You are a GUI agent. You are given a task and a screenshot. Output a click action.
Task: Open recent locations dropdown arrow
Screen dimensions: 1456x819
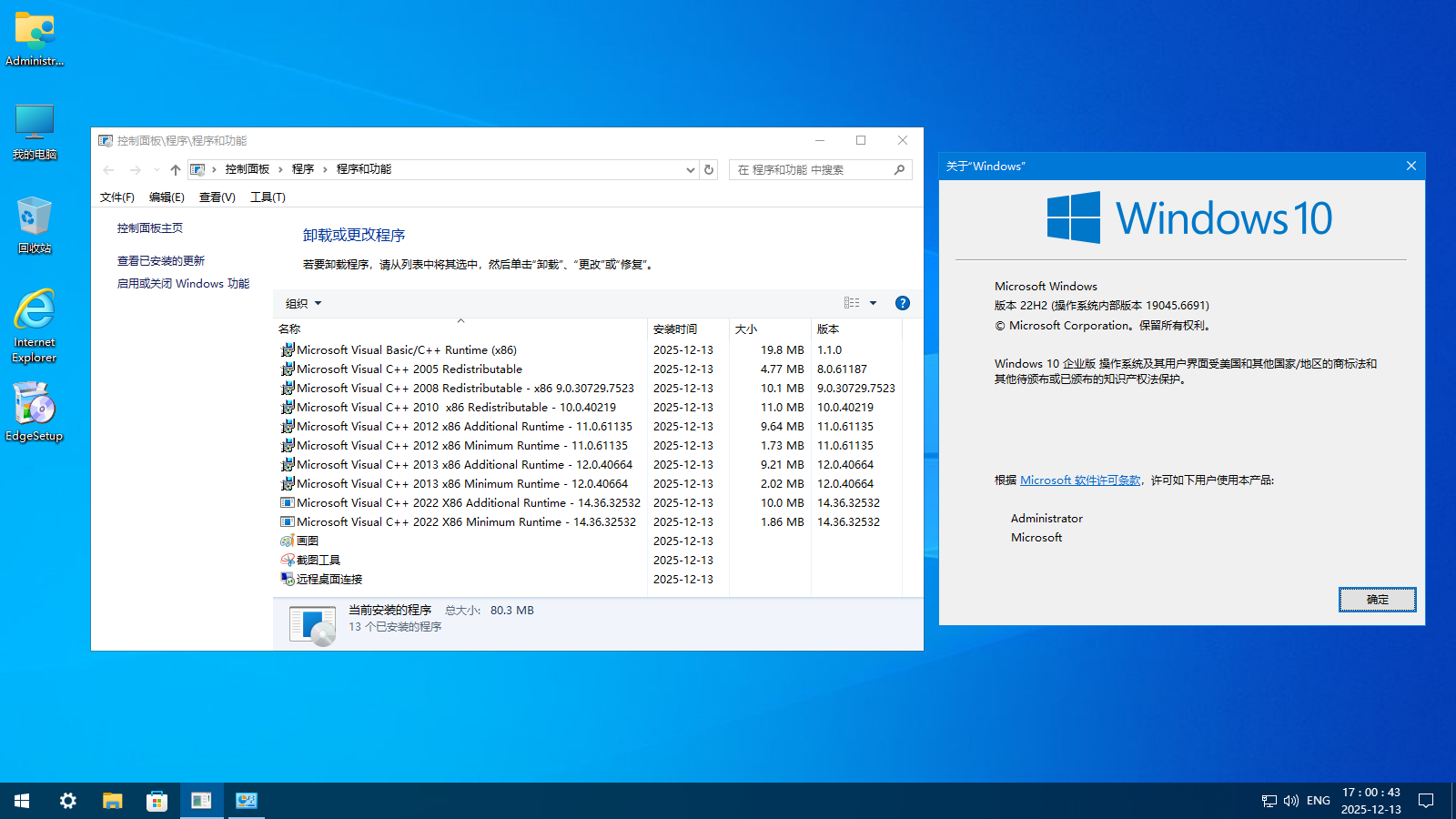[x=157, y=170]
